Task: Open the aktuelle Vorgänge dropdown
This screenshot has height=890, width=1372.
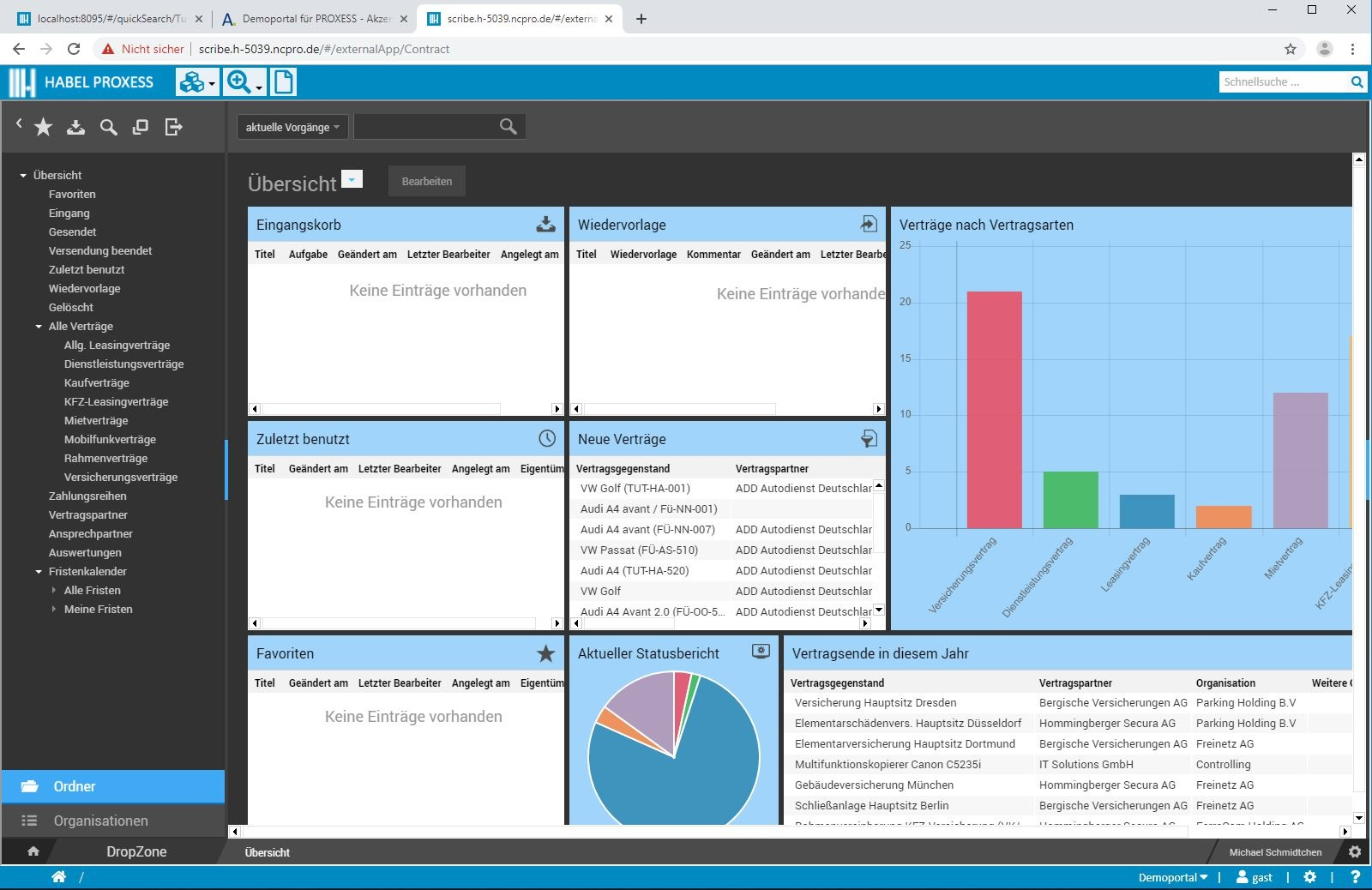Action: tap(292, 127)
